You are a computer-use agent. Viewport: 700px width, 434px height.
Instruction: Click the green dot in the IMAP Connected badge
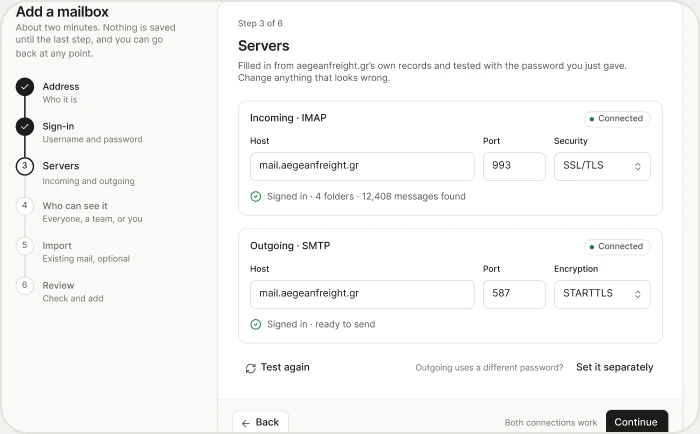pos(592,119)
